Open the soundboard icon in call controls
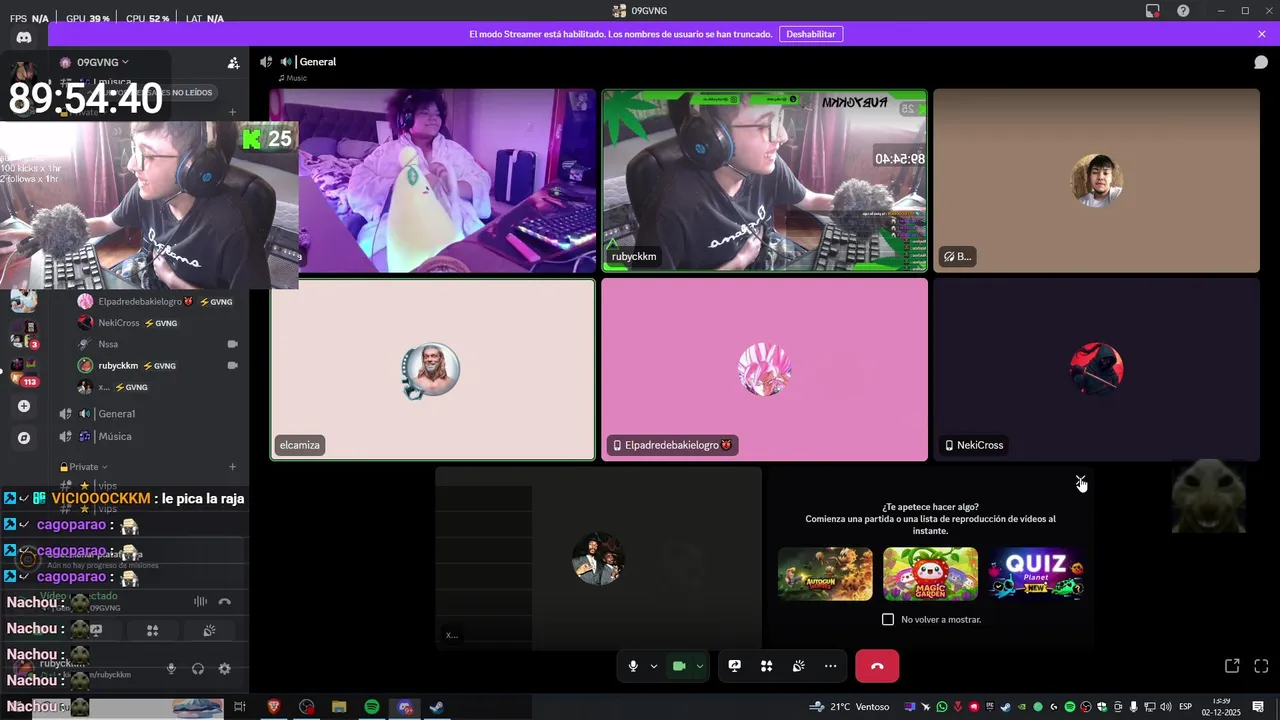The image size is (1280, 720). 799,666
